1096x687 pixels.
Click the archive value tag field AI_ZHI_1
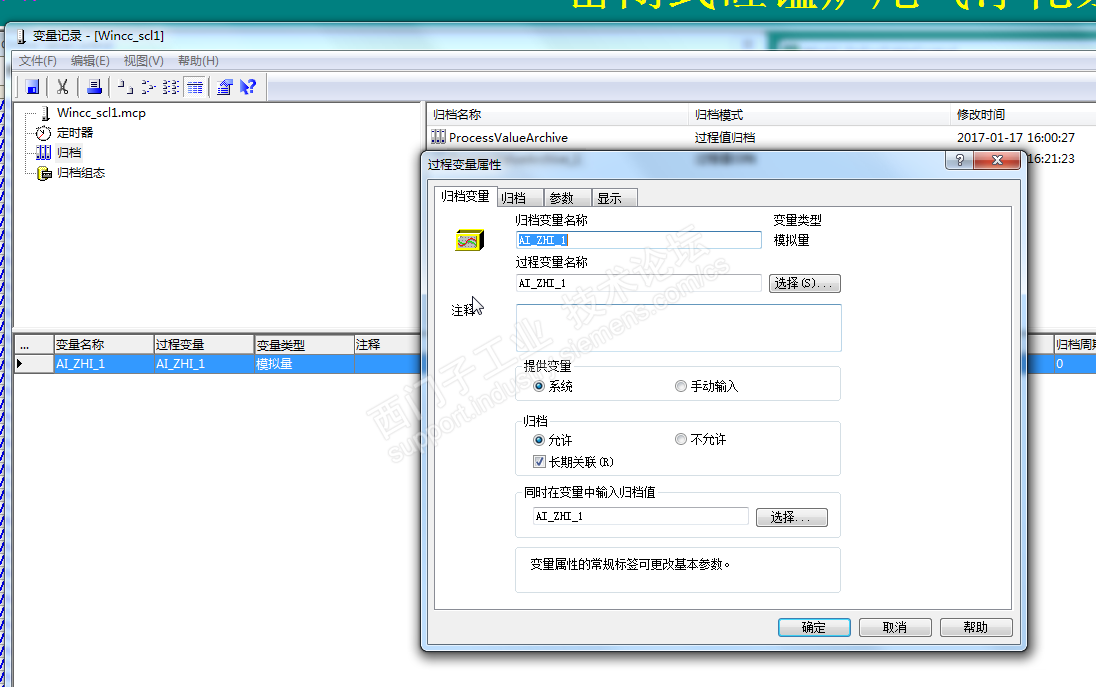pyautogui.click(x=640, y=516)
